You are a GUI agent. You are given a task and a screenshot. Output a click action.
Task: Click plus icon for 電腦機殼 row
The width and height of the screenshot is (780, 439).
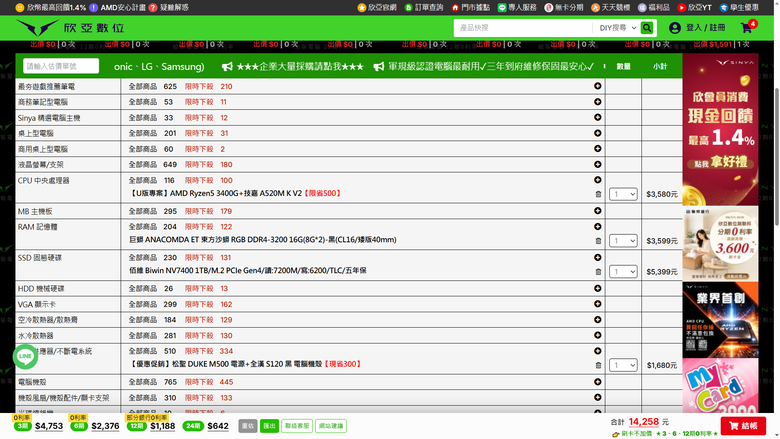coord(597,382)
